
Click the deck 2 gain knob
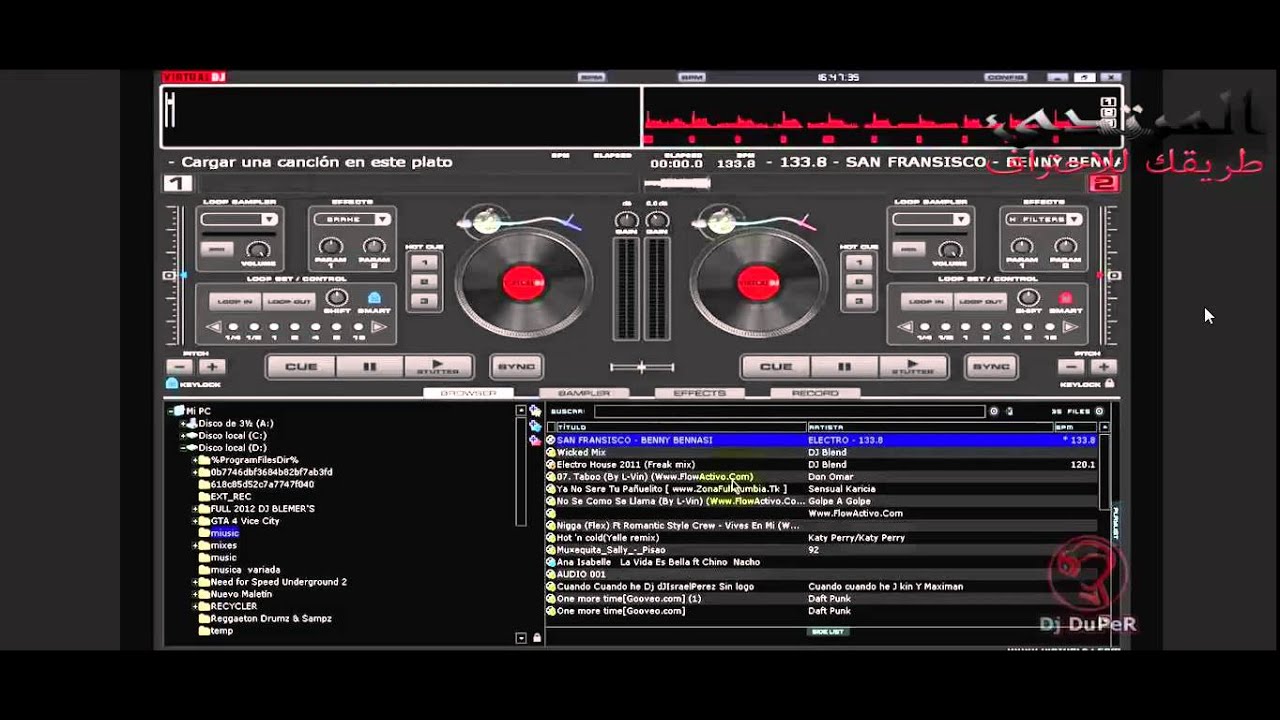pos(657,221)
